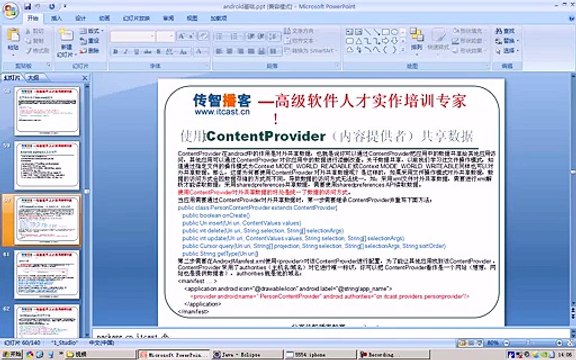
Task: Open Java - Eclipse taskbar button
Action: click(247, 354)
